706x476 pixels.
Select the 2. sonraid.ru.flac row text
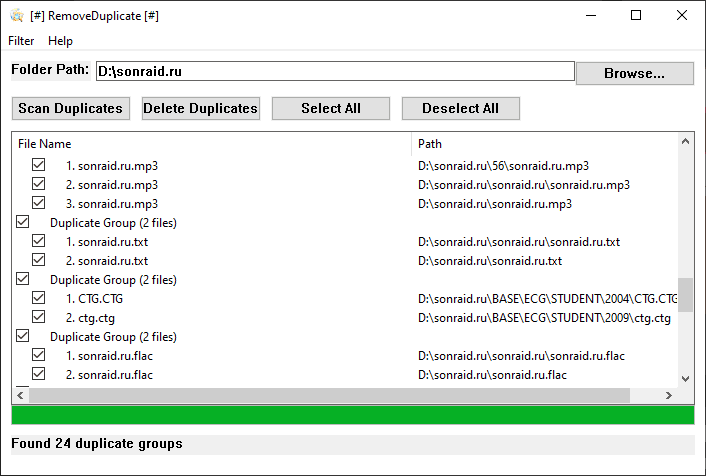[x=109, y=375]
